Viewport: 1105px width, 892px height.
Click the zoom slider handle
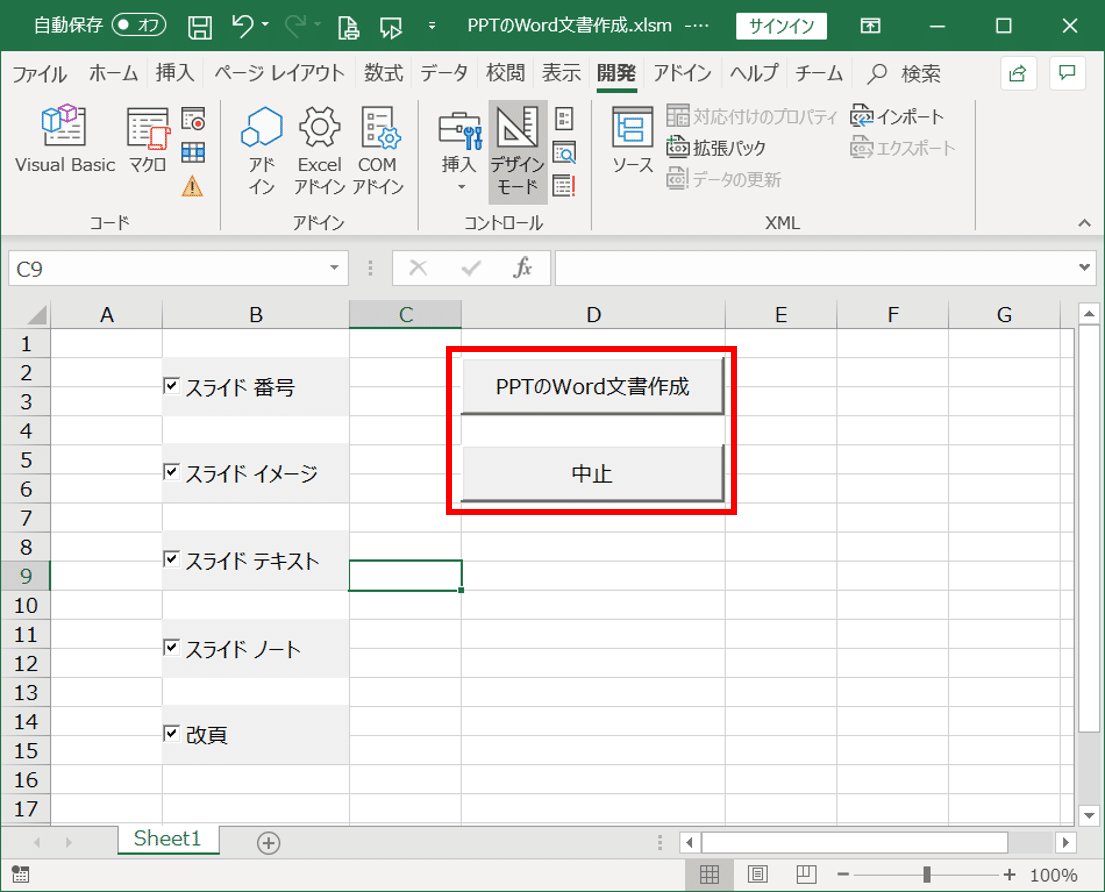pos(927,875)
